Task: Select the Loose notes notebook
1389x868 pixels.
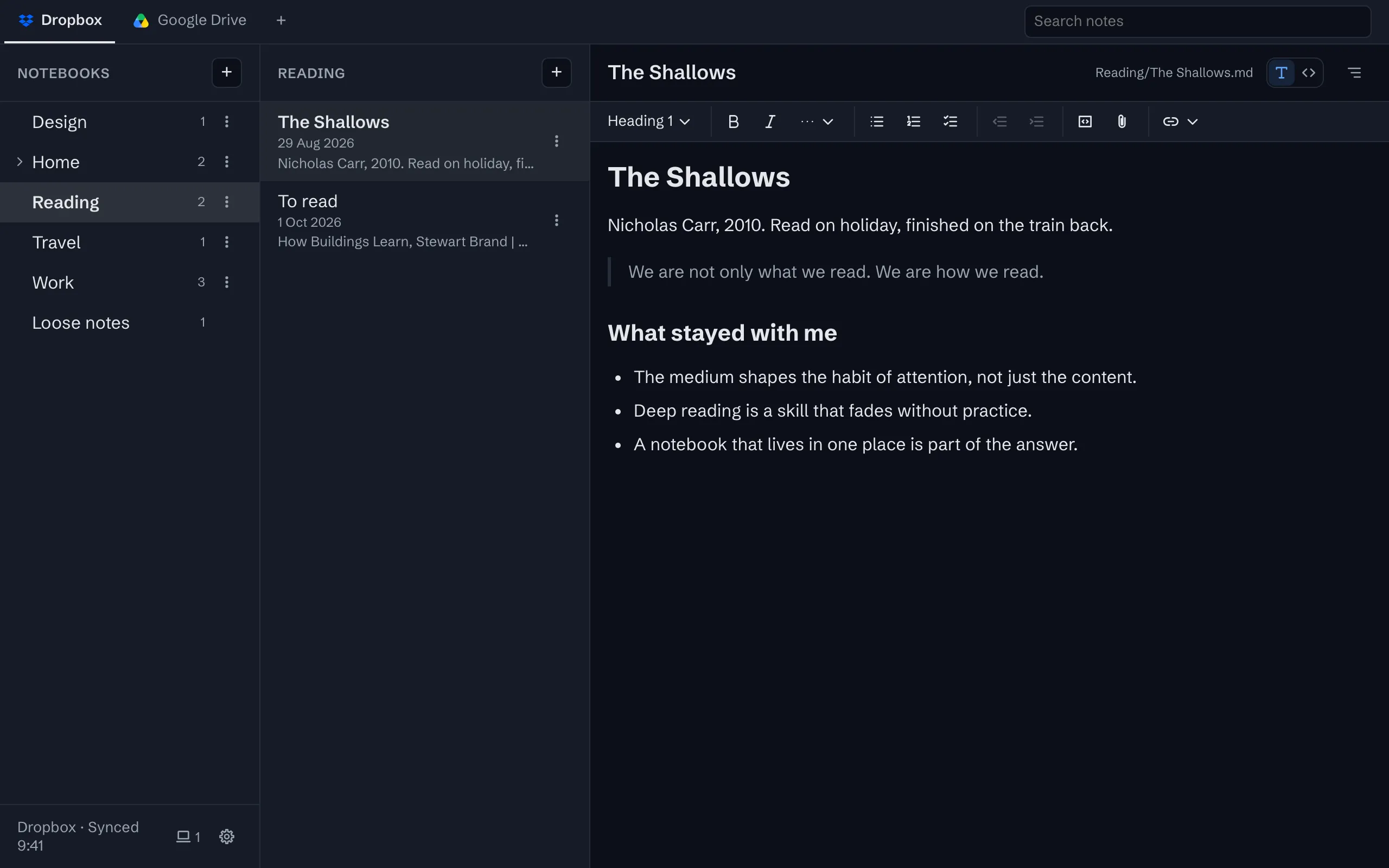Action: coord(130,323)
